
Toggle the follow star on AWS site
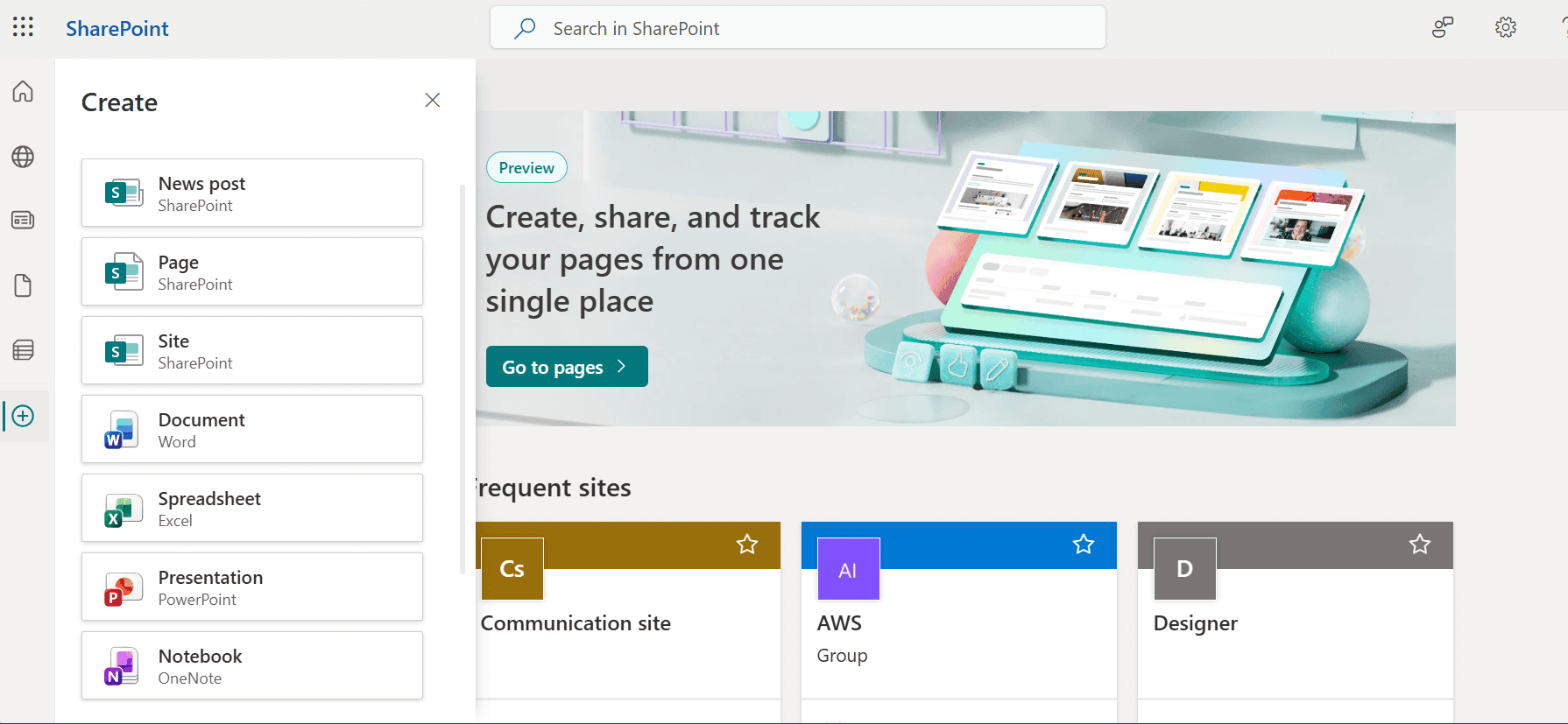(x=1084, y=545)
